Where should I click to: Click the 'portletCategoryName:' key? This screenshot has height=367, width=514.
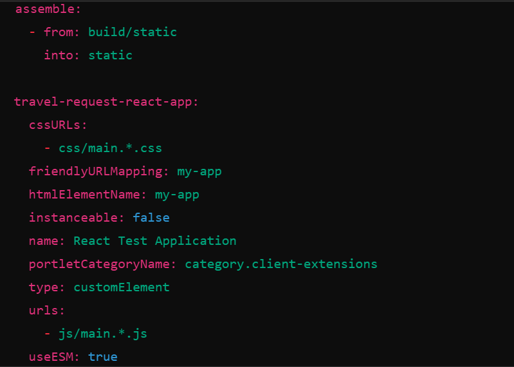[102, 264]
